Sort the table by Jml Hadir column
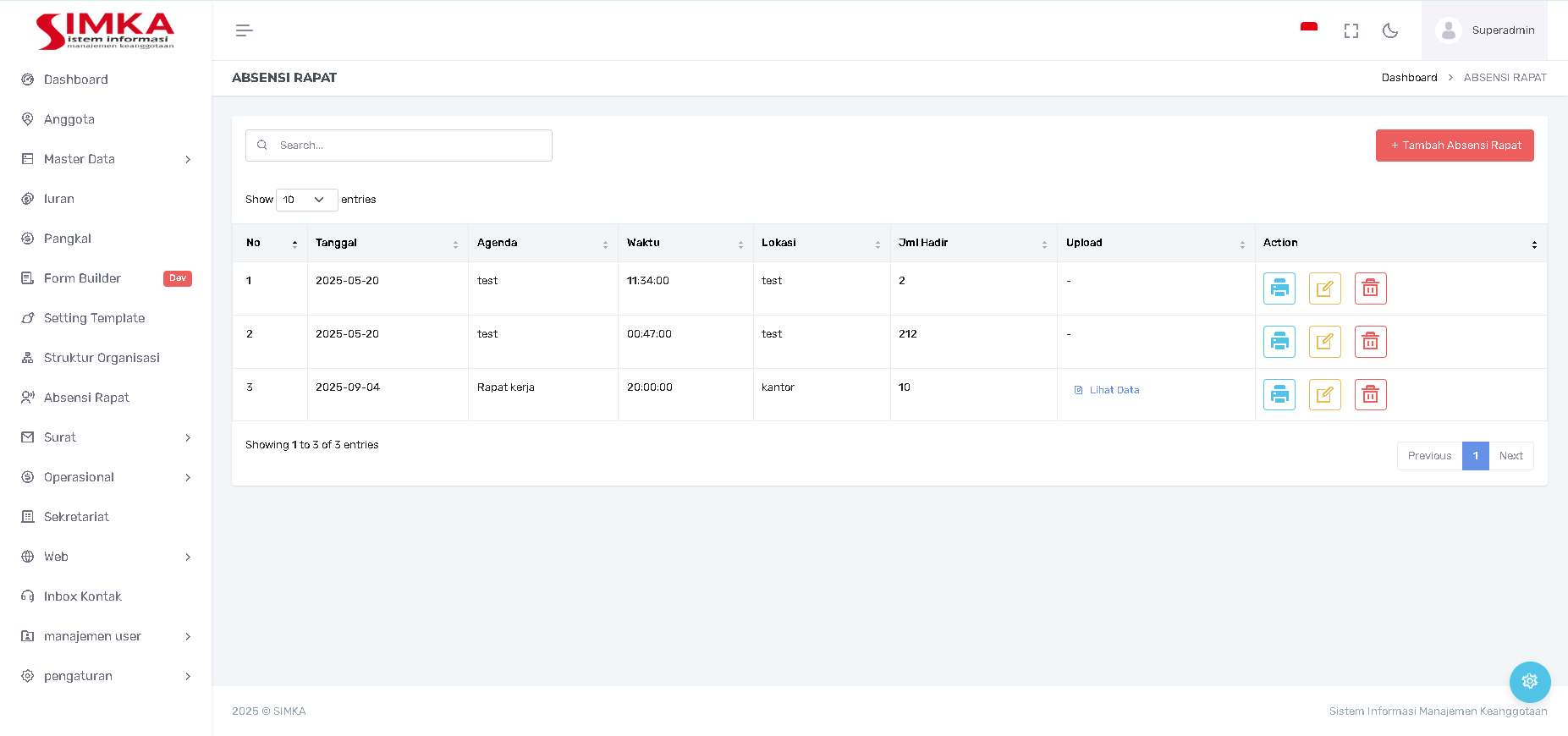1568x736 pixels. pyautogui.click(x=972, y=243)
